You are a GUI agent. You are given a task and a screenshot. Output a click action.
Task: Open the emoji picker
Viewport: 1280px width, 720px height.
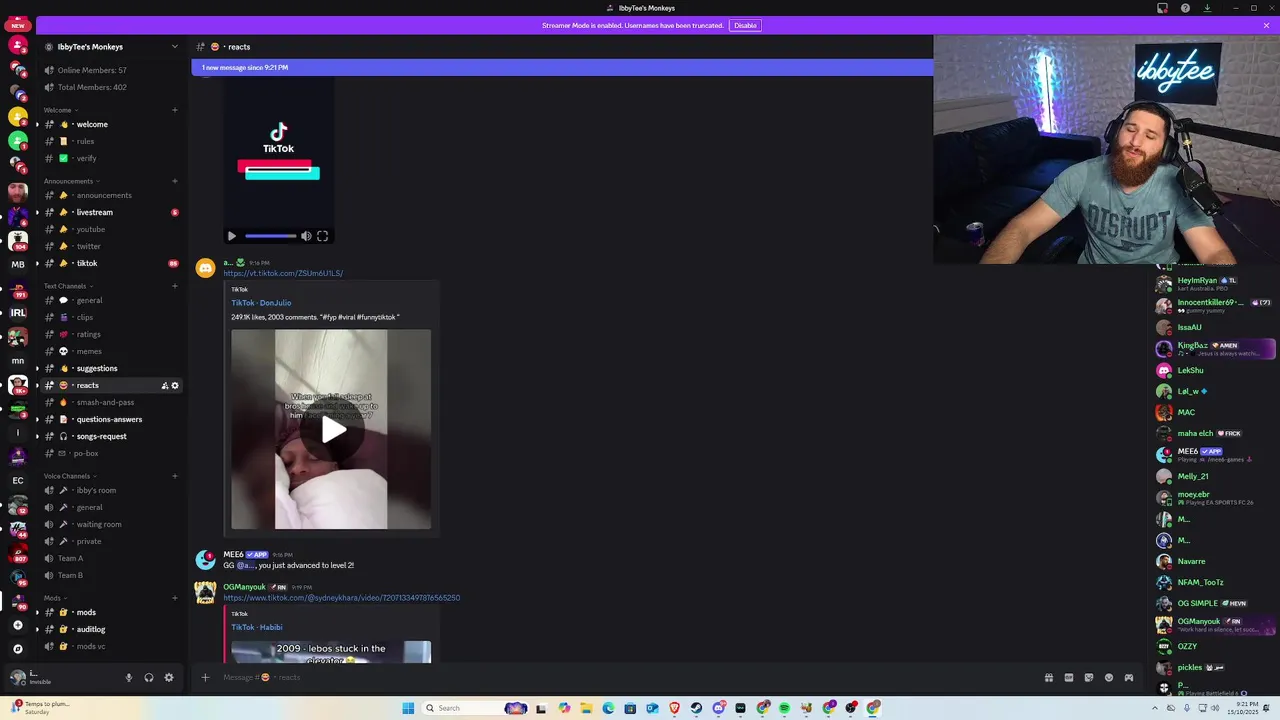point(1109,678)
